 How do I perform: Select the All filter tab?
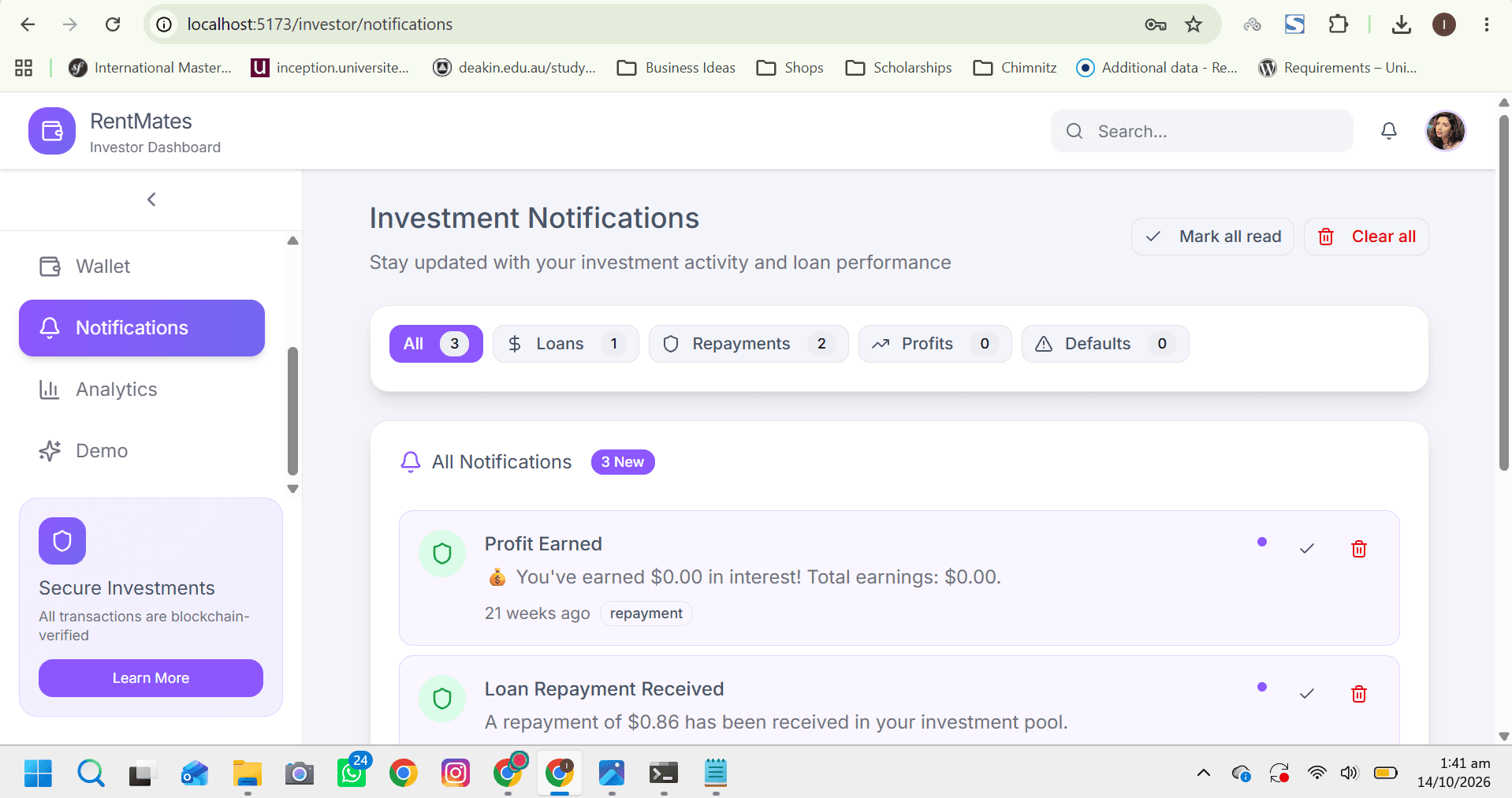click(436, 344)
